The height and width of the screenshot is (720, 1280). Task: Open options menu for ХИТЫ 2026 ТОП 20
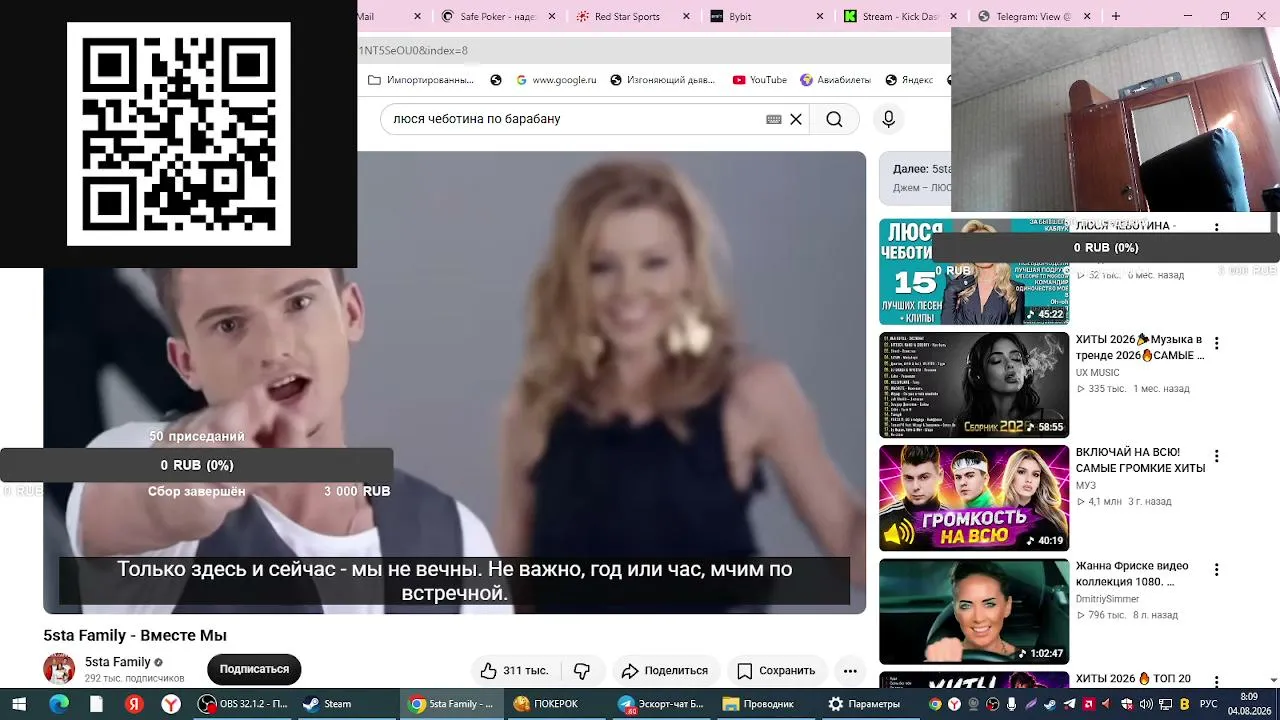(1217, 679)
